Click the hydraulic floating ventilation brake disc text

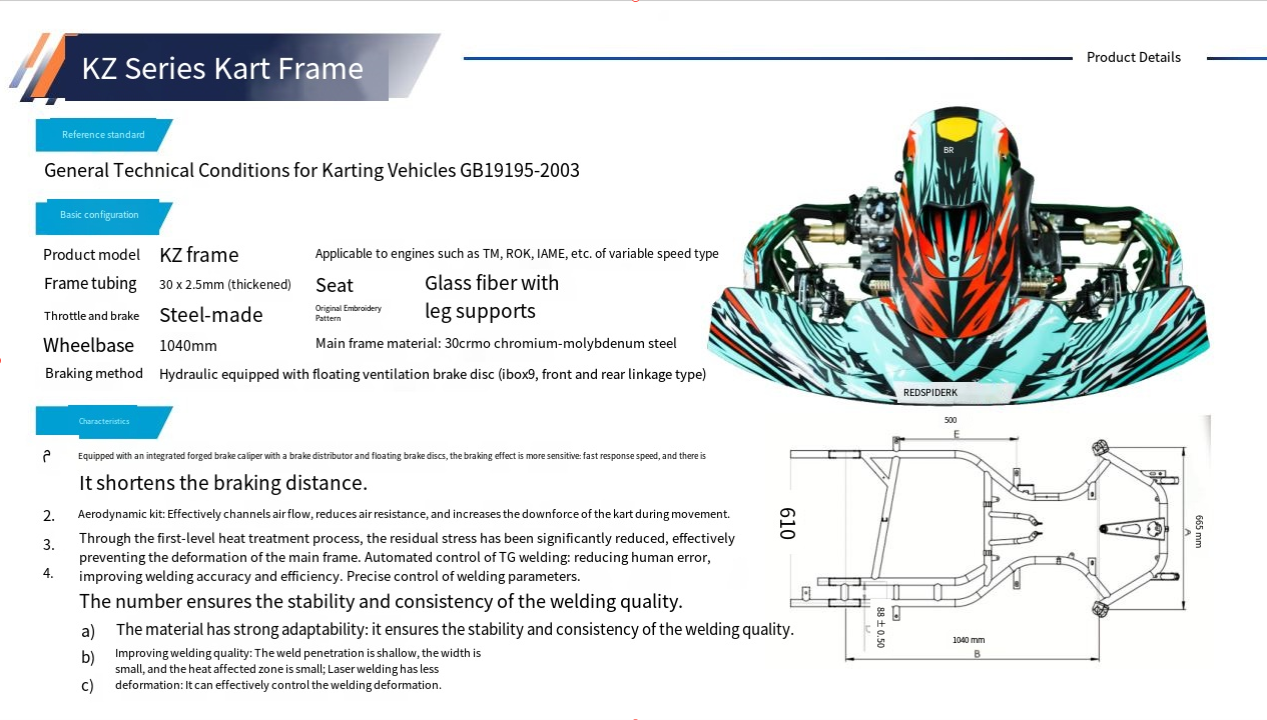click(433, 374)
